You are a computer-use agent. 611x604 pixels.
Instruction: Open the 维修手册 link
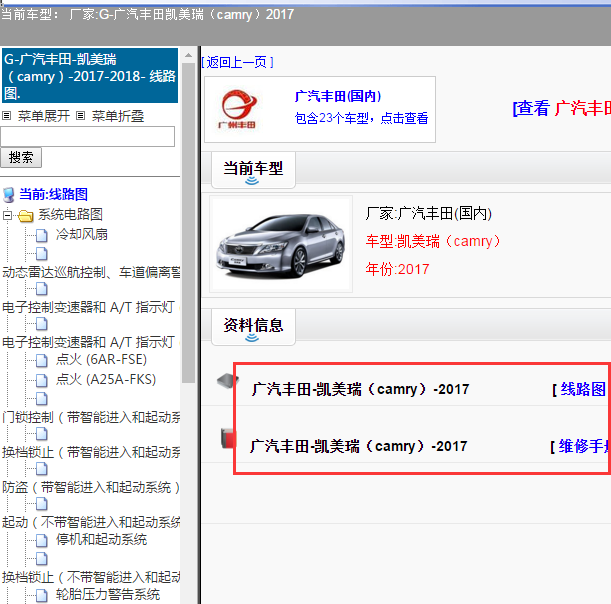coord(583,446)
